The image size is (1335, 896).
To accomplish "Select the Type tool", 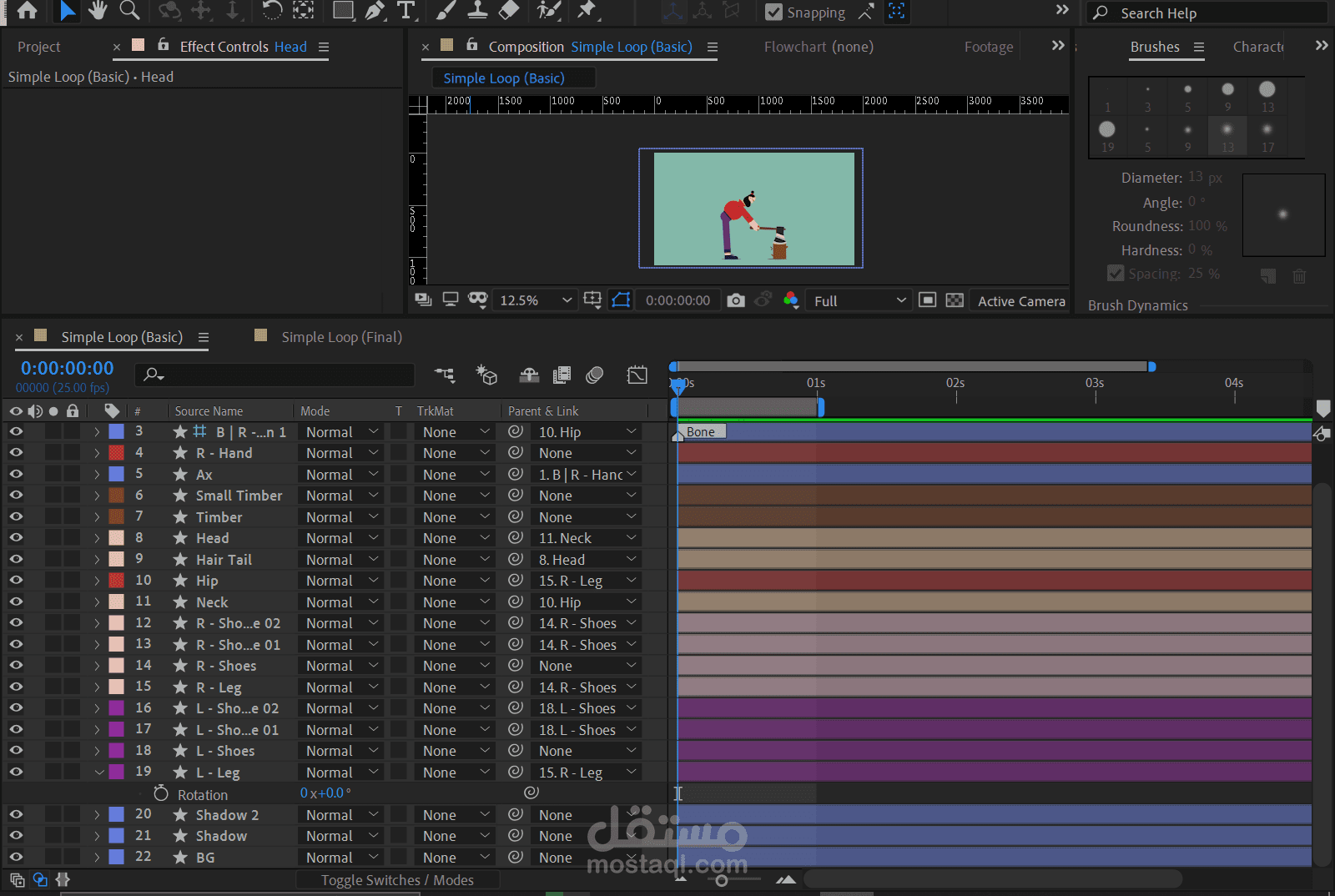I will pyautogui.click(x=406, y=10).
